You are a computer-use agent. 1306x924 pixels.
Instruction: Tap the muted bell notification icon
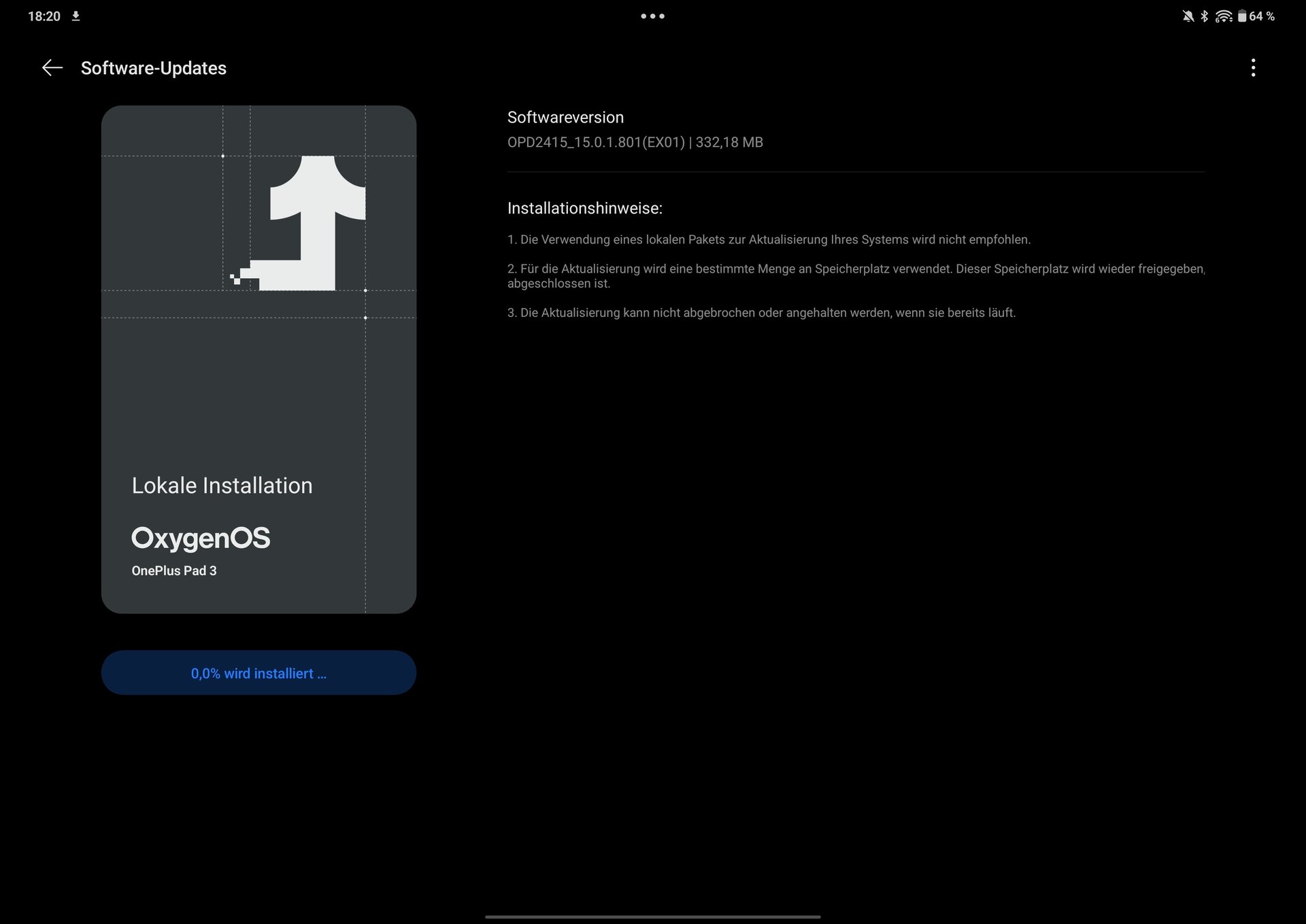[1188, 16]
